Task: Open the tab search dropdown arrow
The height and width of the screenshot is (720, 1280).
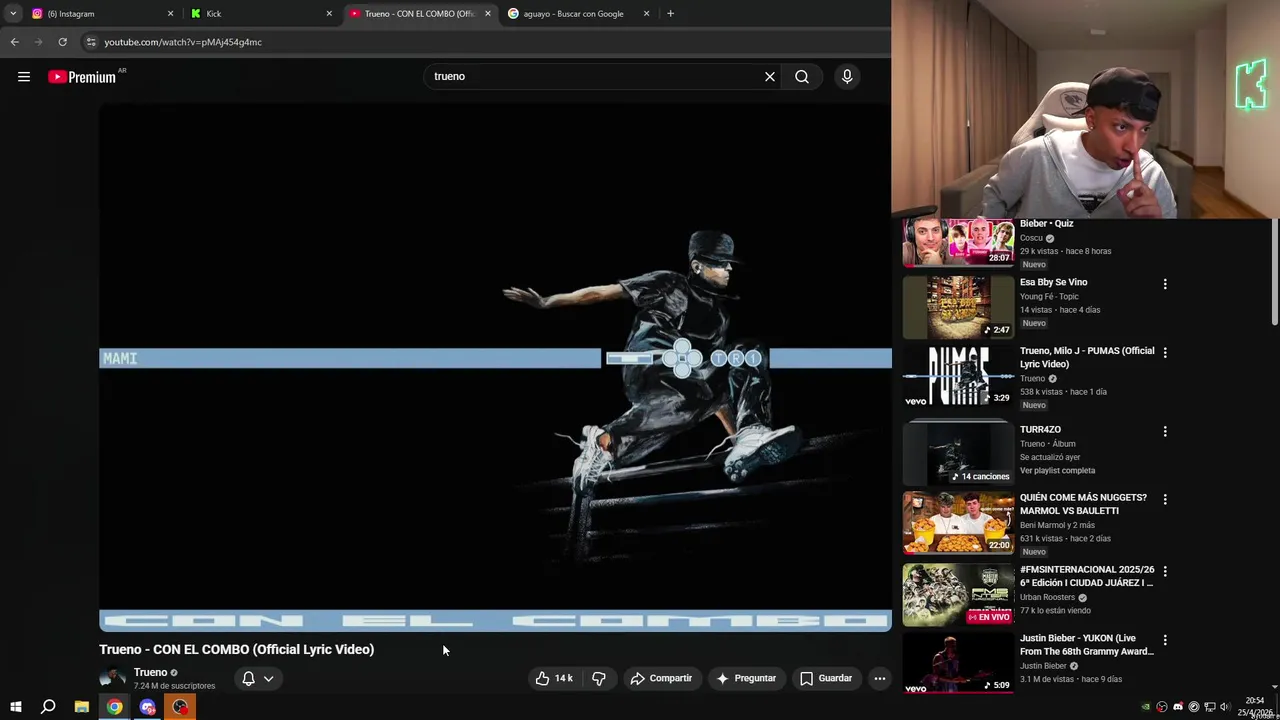Action: click(x=12, y=13)
